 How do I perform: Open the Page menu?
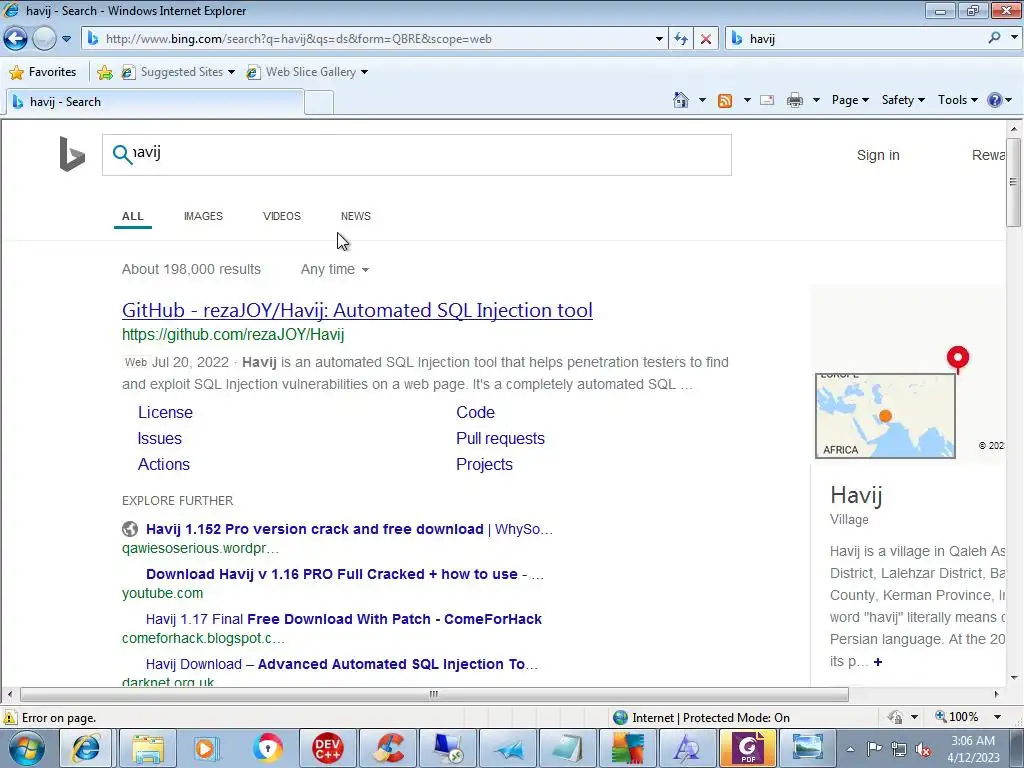pyautogui.click(x=850, y=100)
